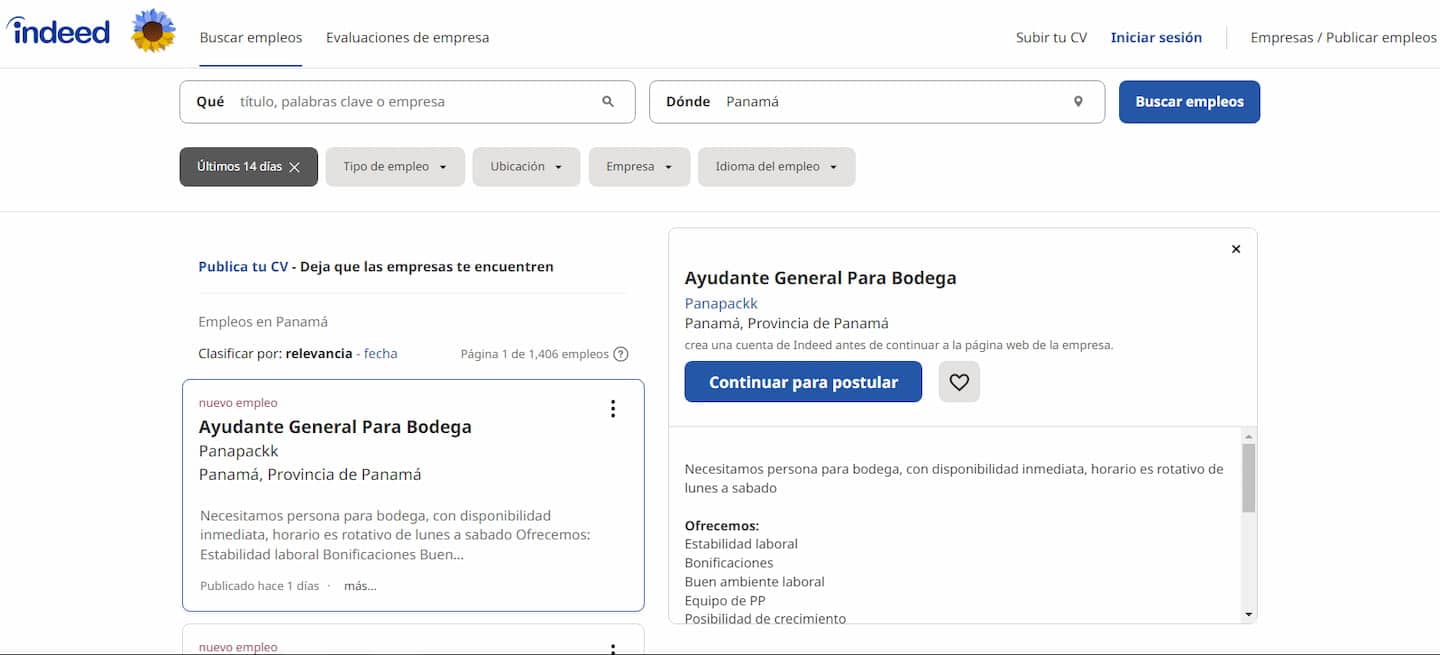Sort results by relevancia
1440x655 pixels.
click(x=319, y=354)
